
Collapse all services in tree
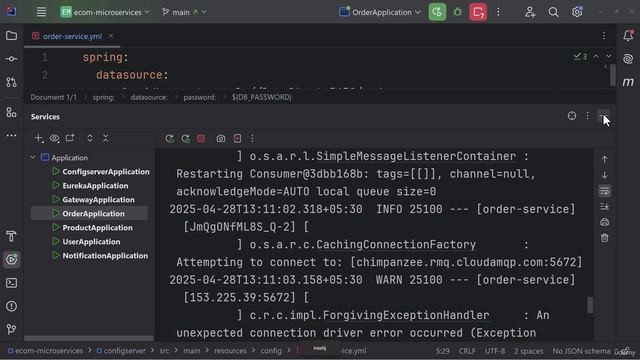106,138
